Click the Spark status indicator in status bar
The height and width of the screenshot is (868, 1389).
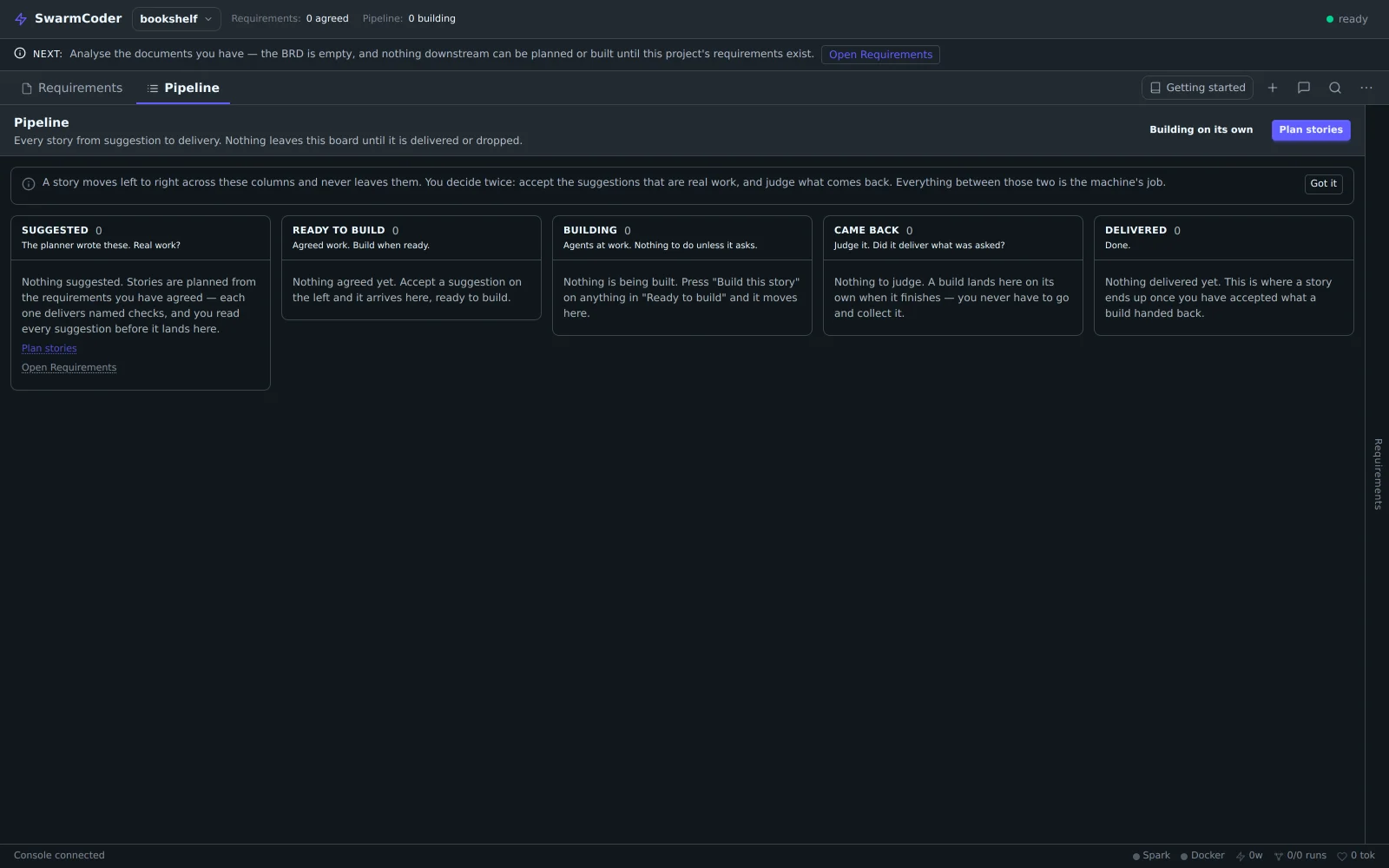pyautogui.click(x=1151, y=856)
